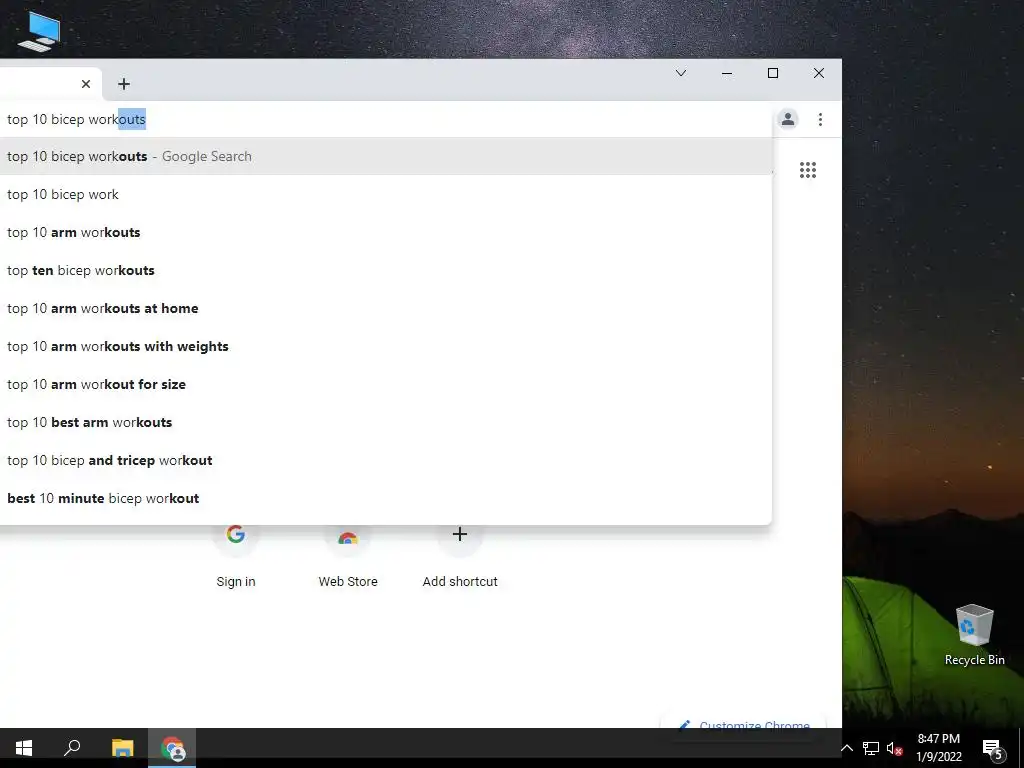Choose 'top 10 best arm workouts'

385,423
